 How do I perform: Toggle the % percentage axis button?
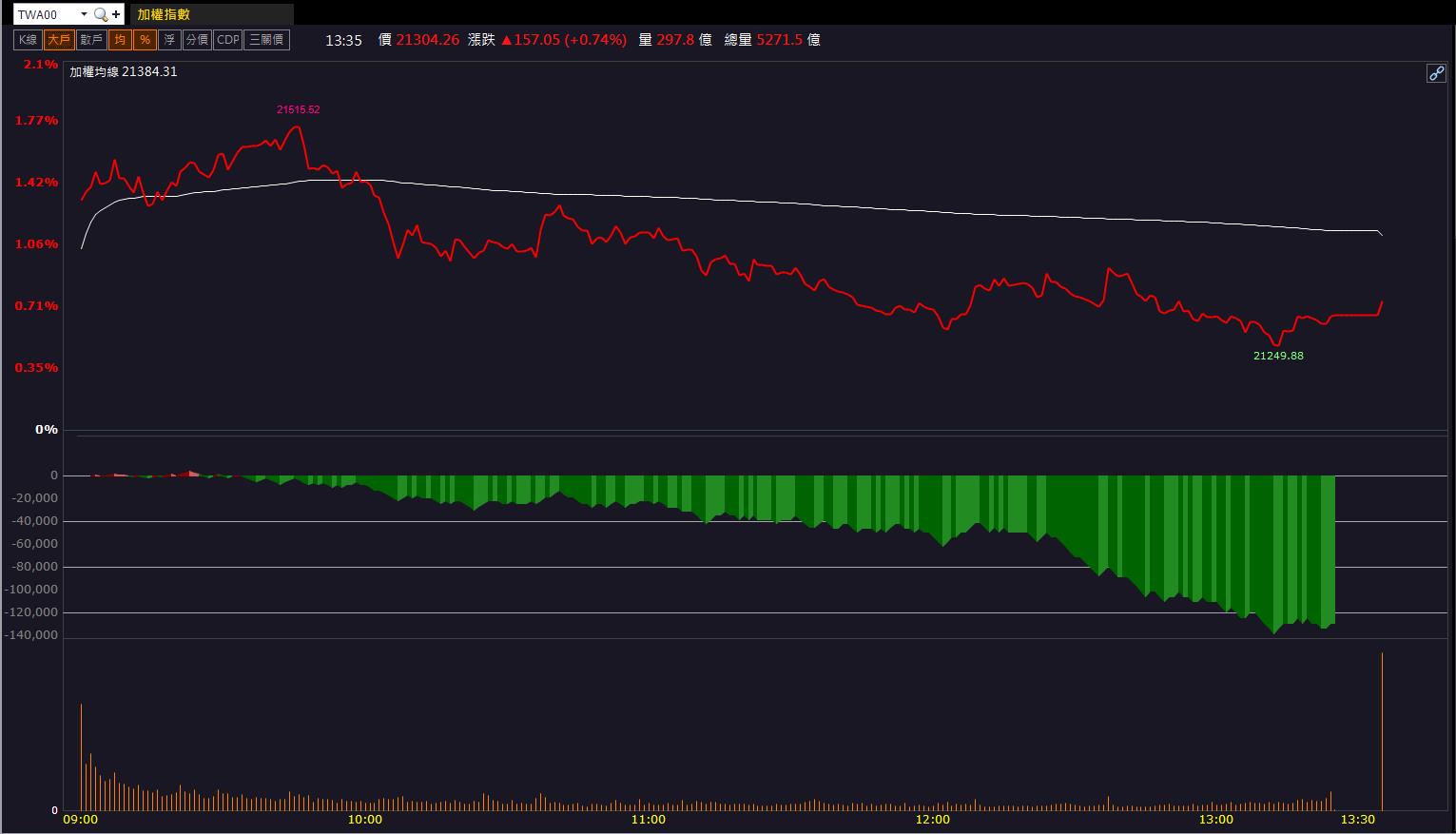[x=145, y=40]
